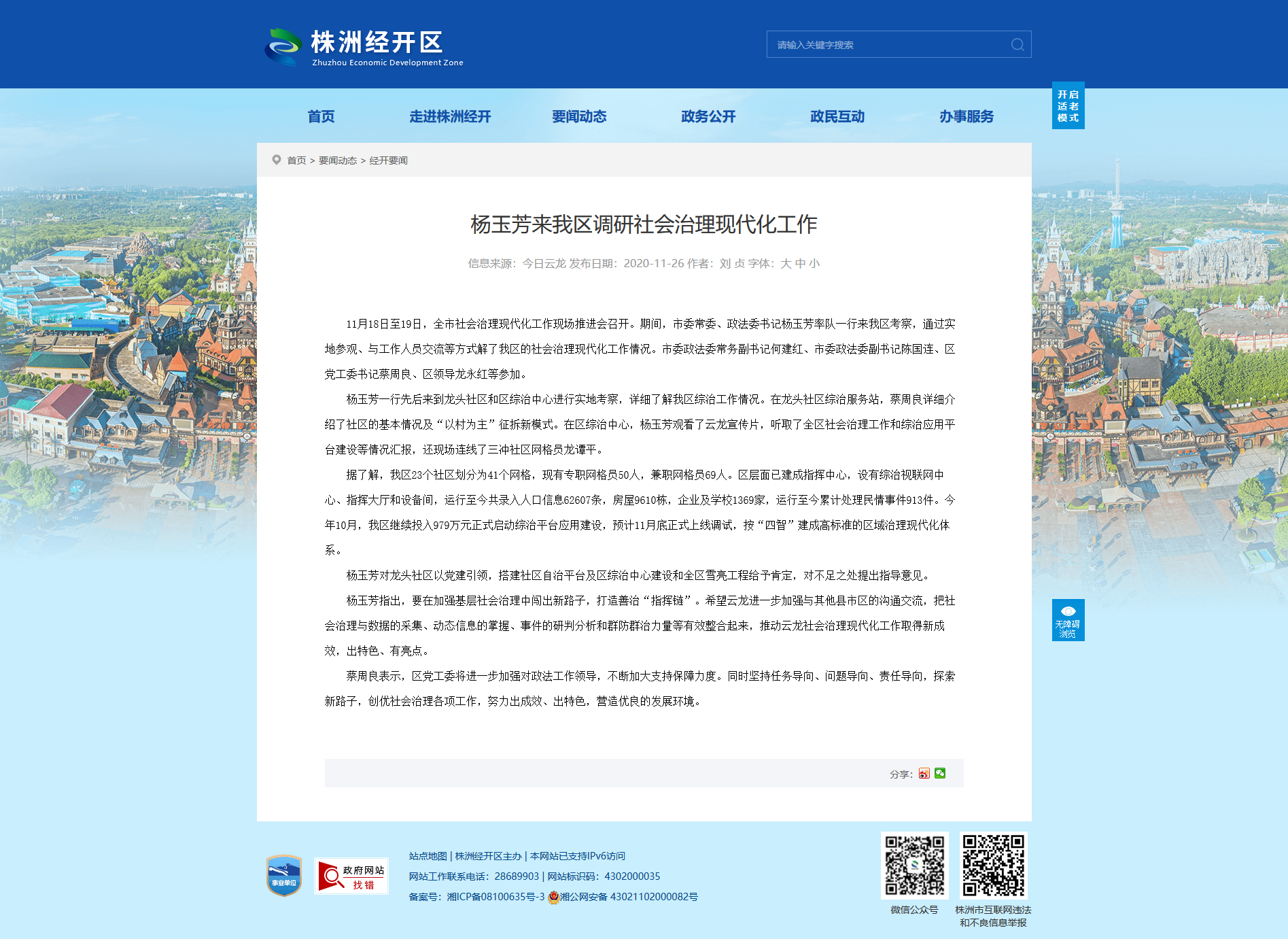Click the 事业单位 shield badge
This screenshot has height=939, width=1288.
point(284,876)
